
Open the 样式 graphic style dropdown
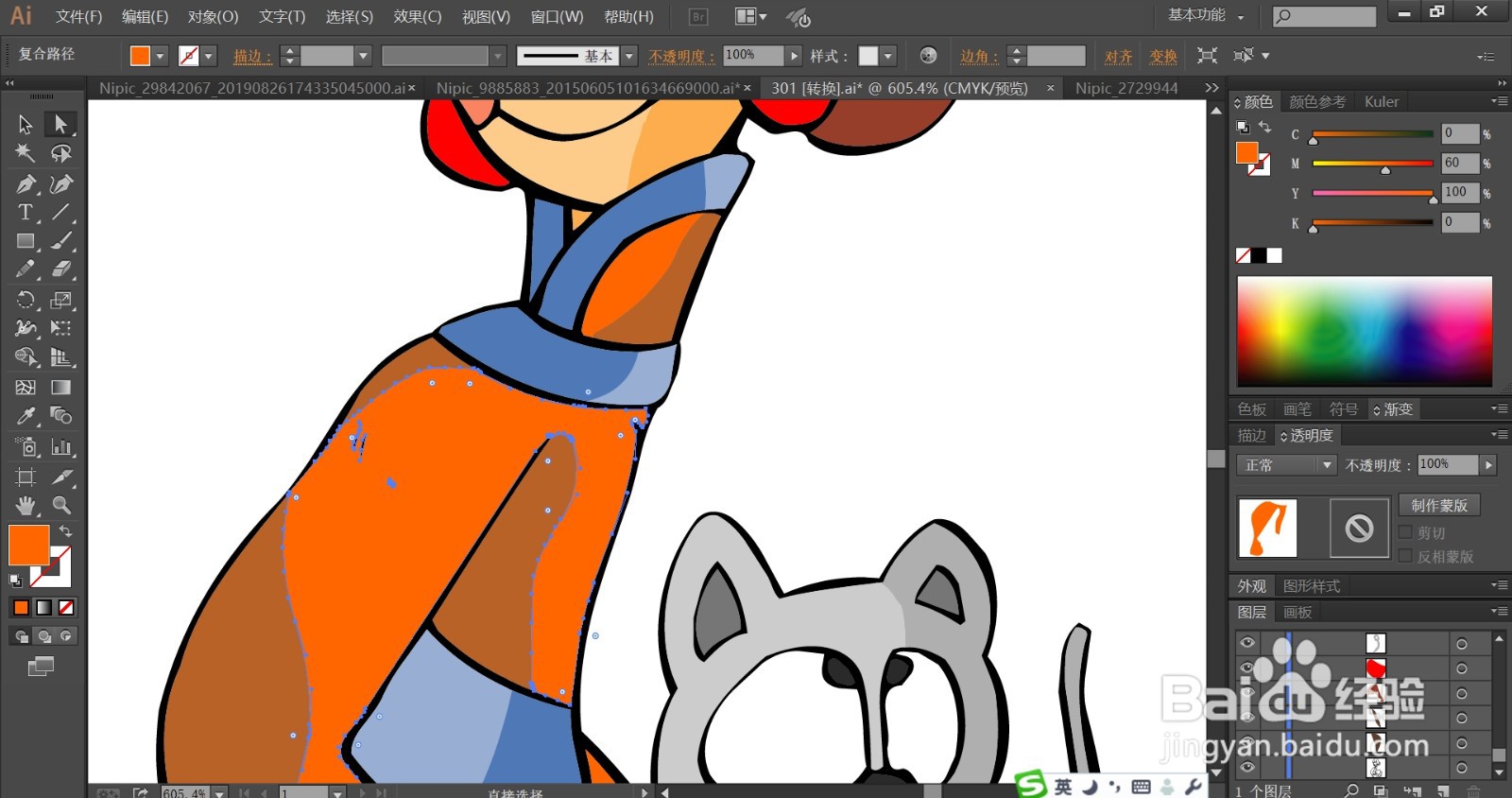click(888, 56)
